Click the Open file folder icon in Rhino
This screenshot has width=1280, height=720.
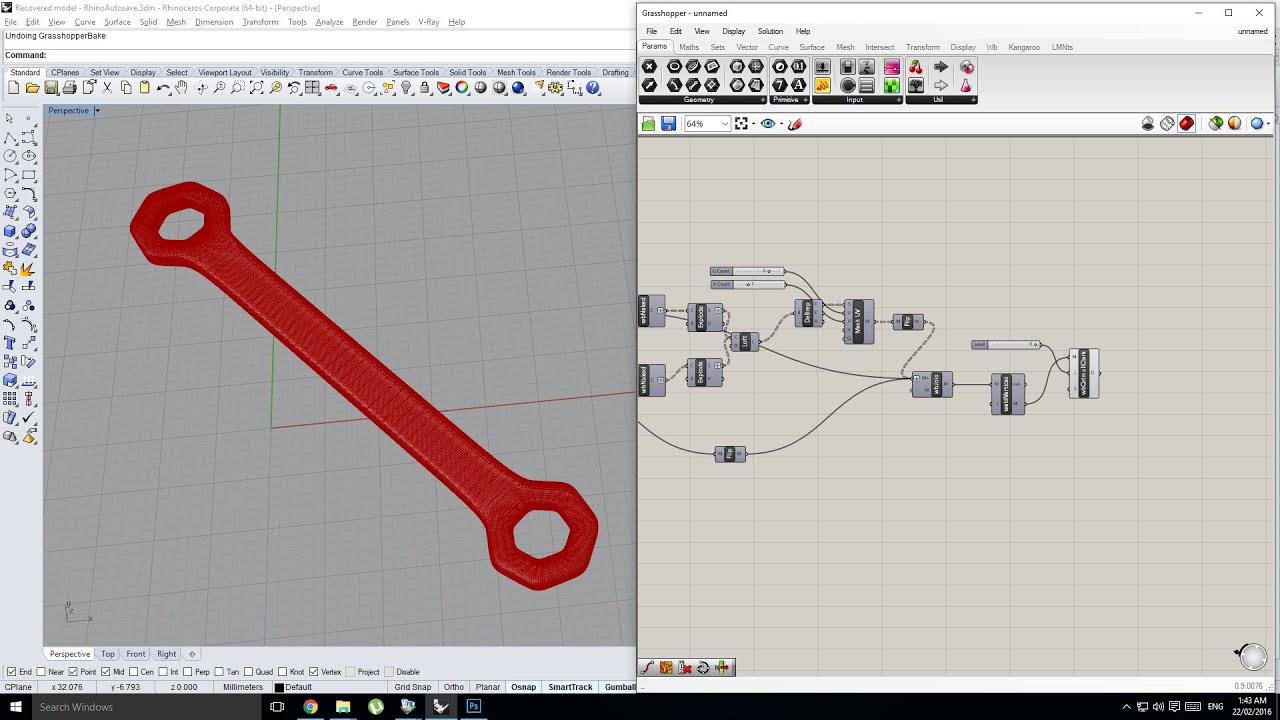(x=32, y=88)
